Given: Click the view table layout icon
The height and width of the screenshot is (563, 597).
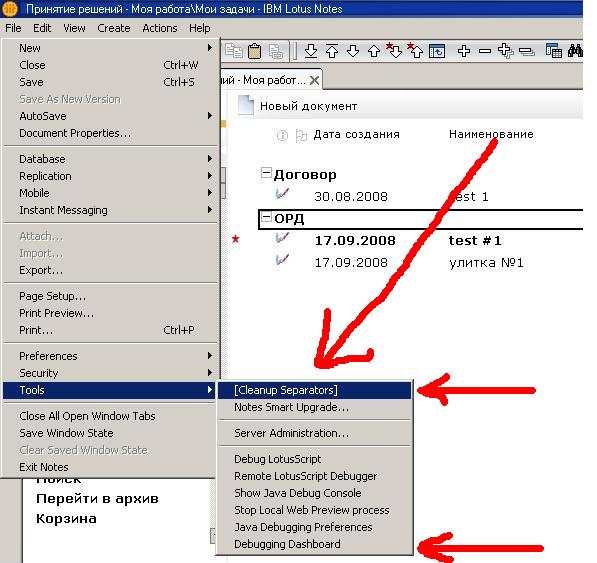Looking at the screenshot, I should [554, 51].
